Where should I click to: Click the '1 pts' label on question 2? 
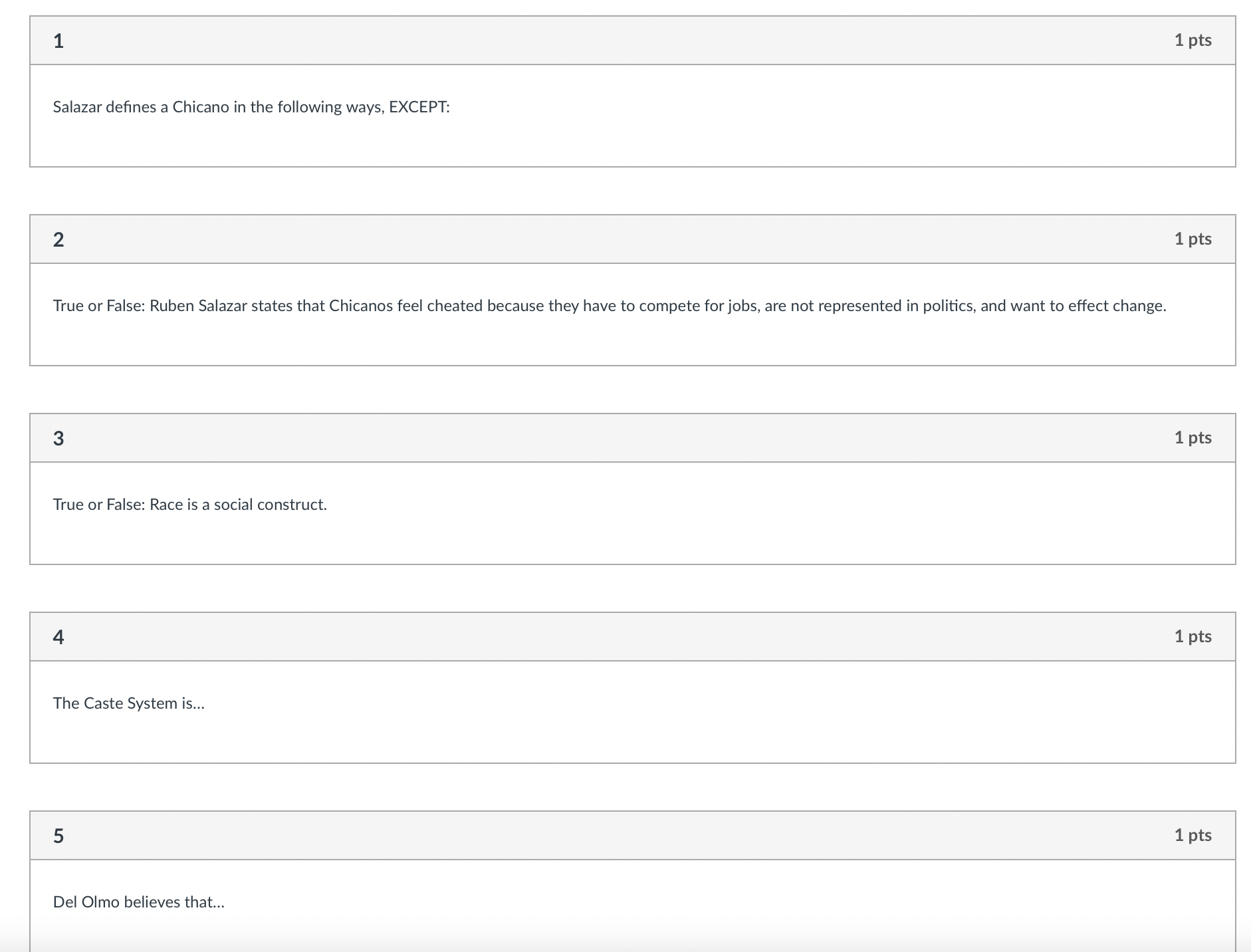click(1193, 239)
